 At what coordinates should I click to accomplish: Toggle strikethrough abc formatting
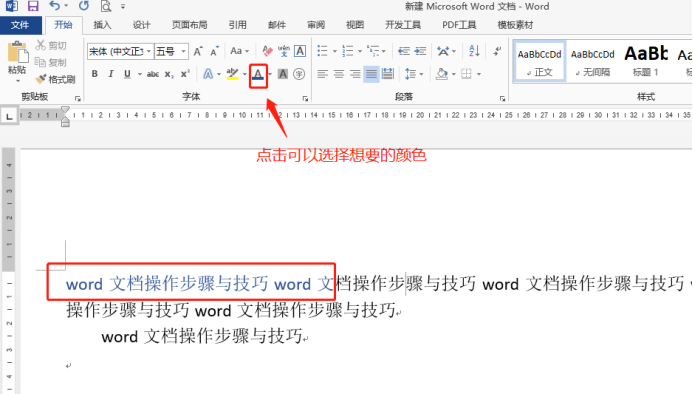point(153,74)
